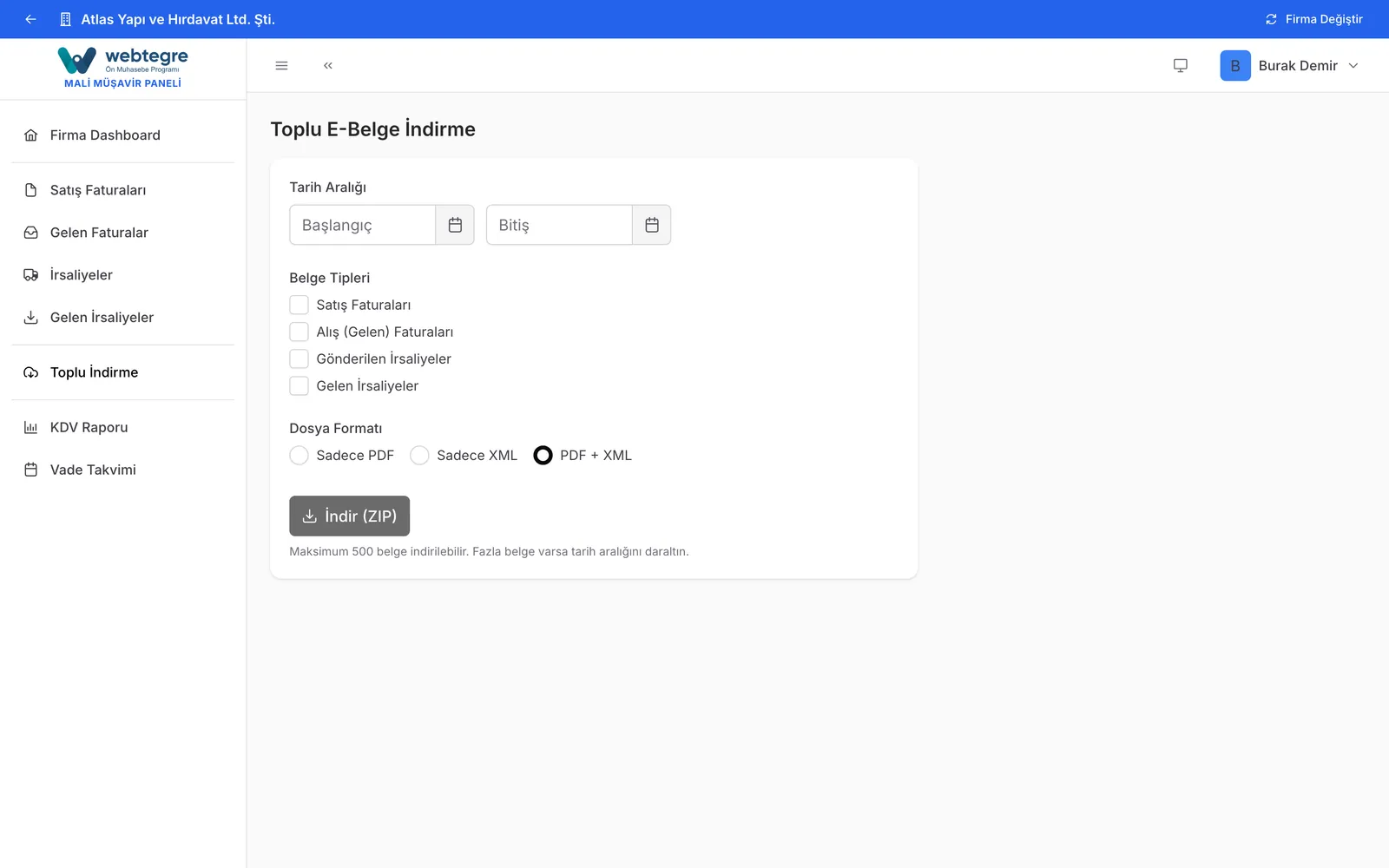
Task: Select Toplu İndirme in the sidebar
Action: (x=123, y=372)
